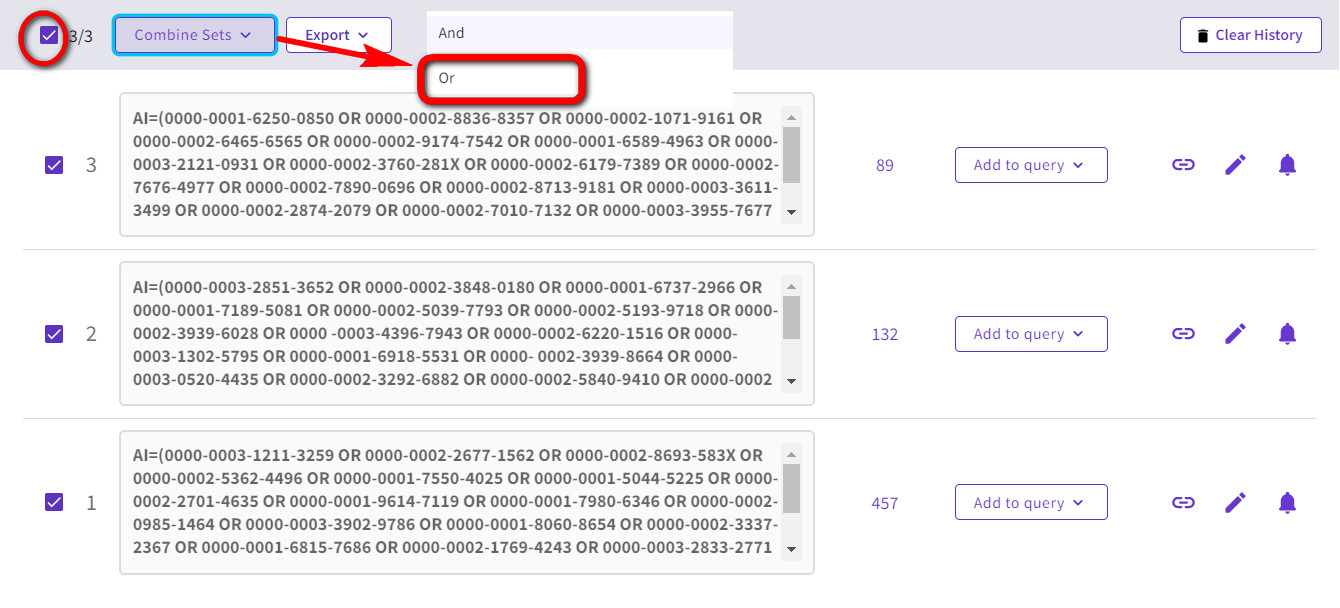Screen dimensions: 1340x608
Task: Click the Clear History button
Action: (x=1251, y=35)
